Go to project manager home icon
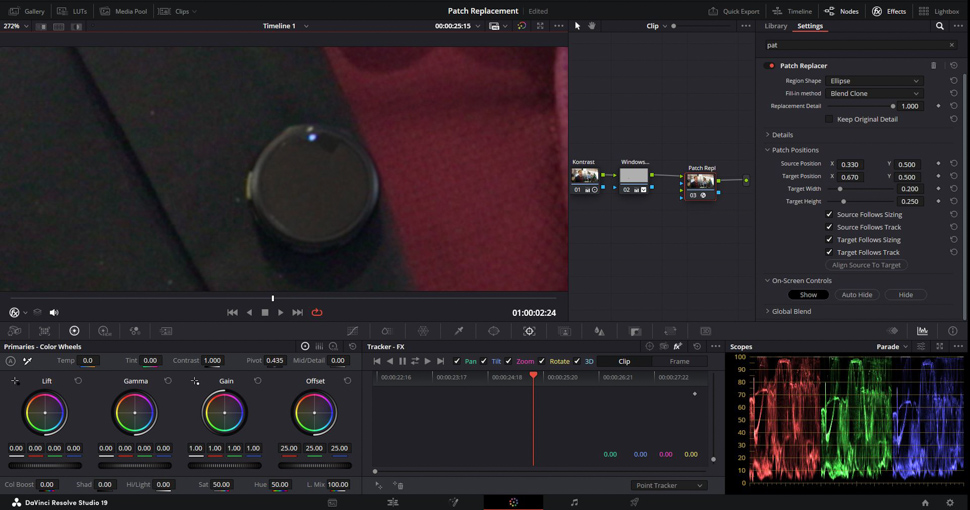970x510 pixels. pyautogui.click(x=925, y=503)
